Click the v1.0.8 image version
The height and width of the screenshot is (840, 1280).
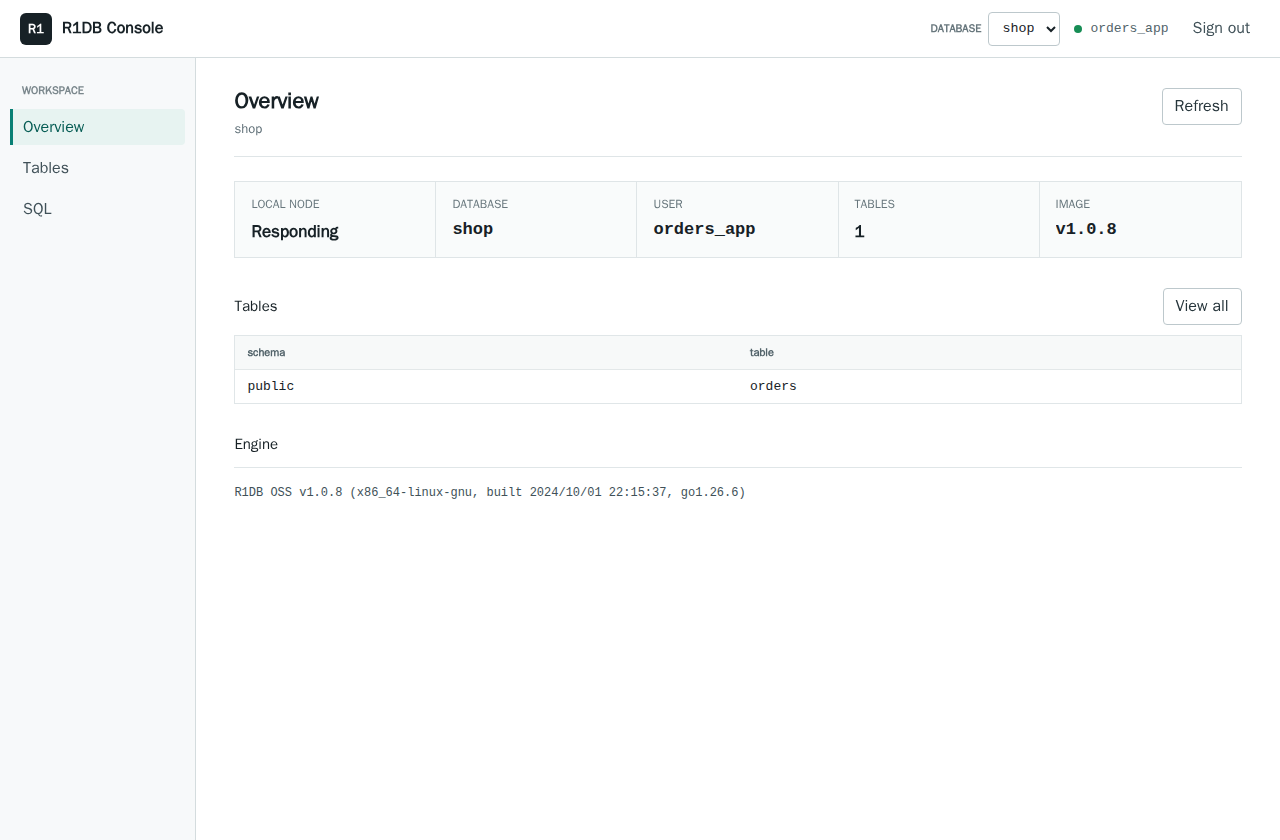[x=1086, y=229]
